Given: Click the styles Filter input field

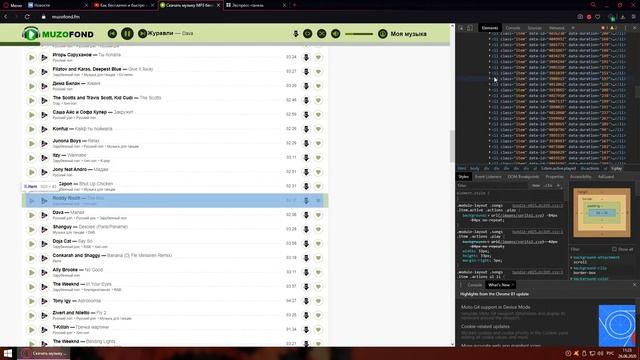Looking at the screenshot, I should click(x=492, y=185).
